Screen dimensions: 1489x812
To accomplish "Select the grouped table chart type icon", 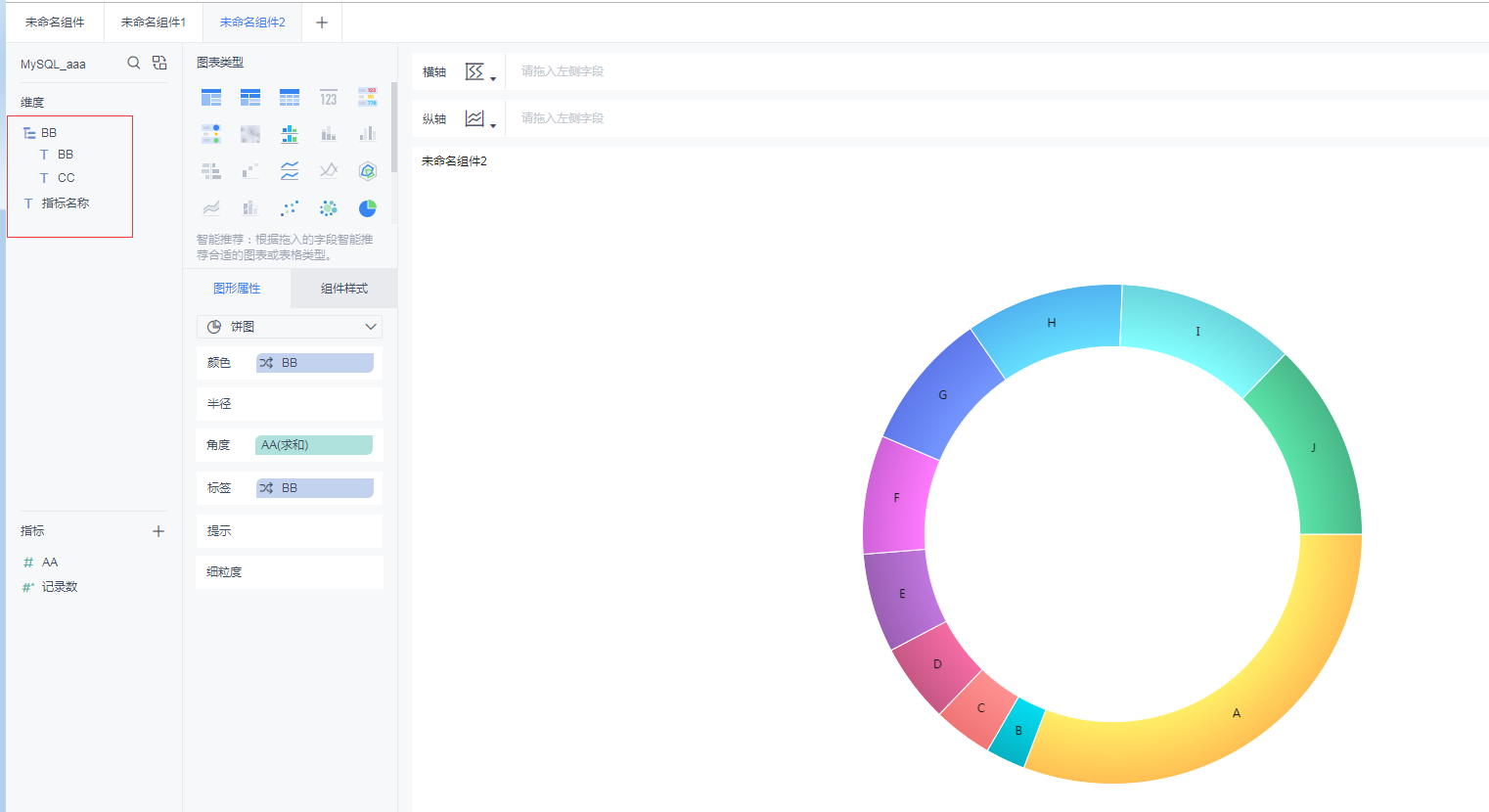I will [x=211, y=97].
